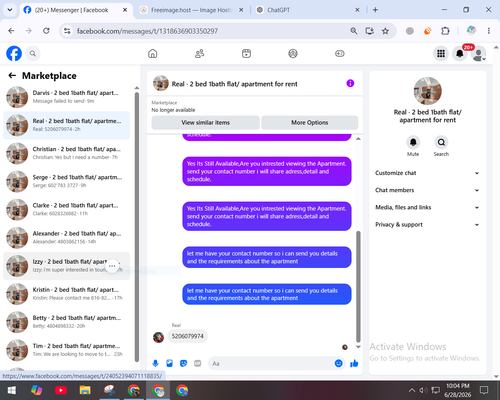The height and width of the screenshot is (400, 500).
Task: Open browser extensions puzzle icon
Action: click(445, 31)
